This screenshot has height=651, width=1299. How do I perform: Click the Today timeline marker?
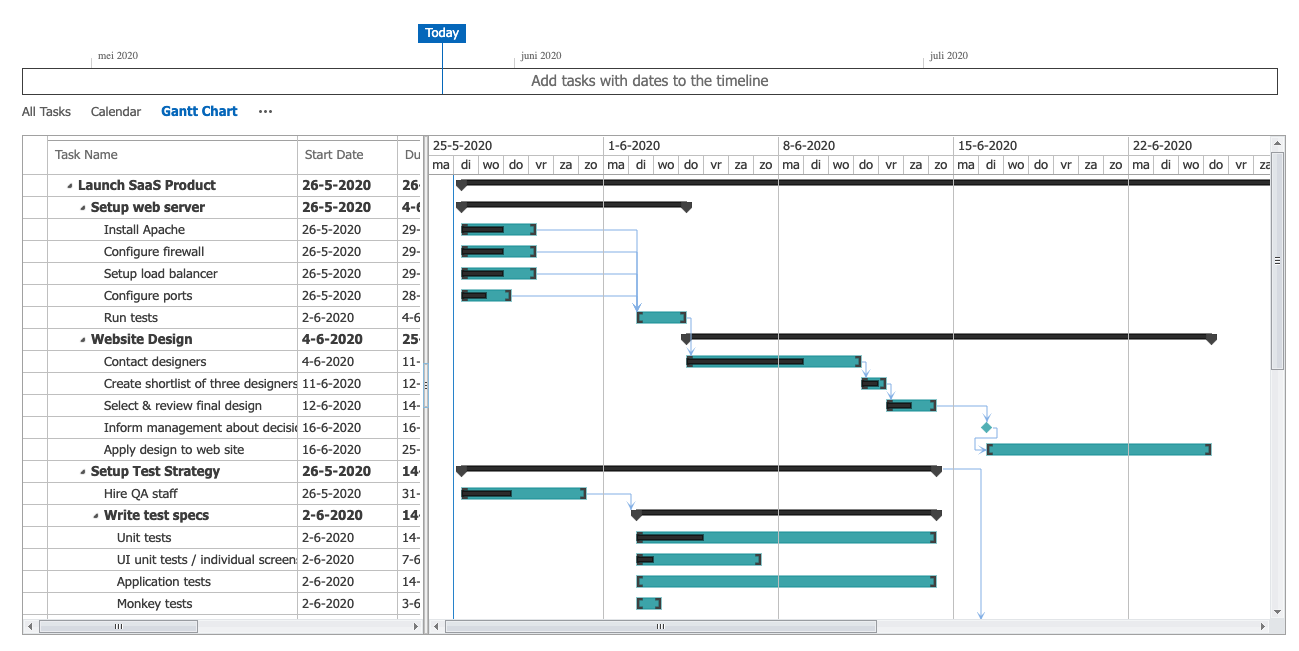pyautogui.click(x=442, y=33)
